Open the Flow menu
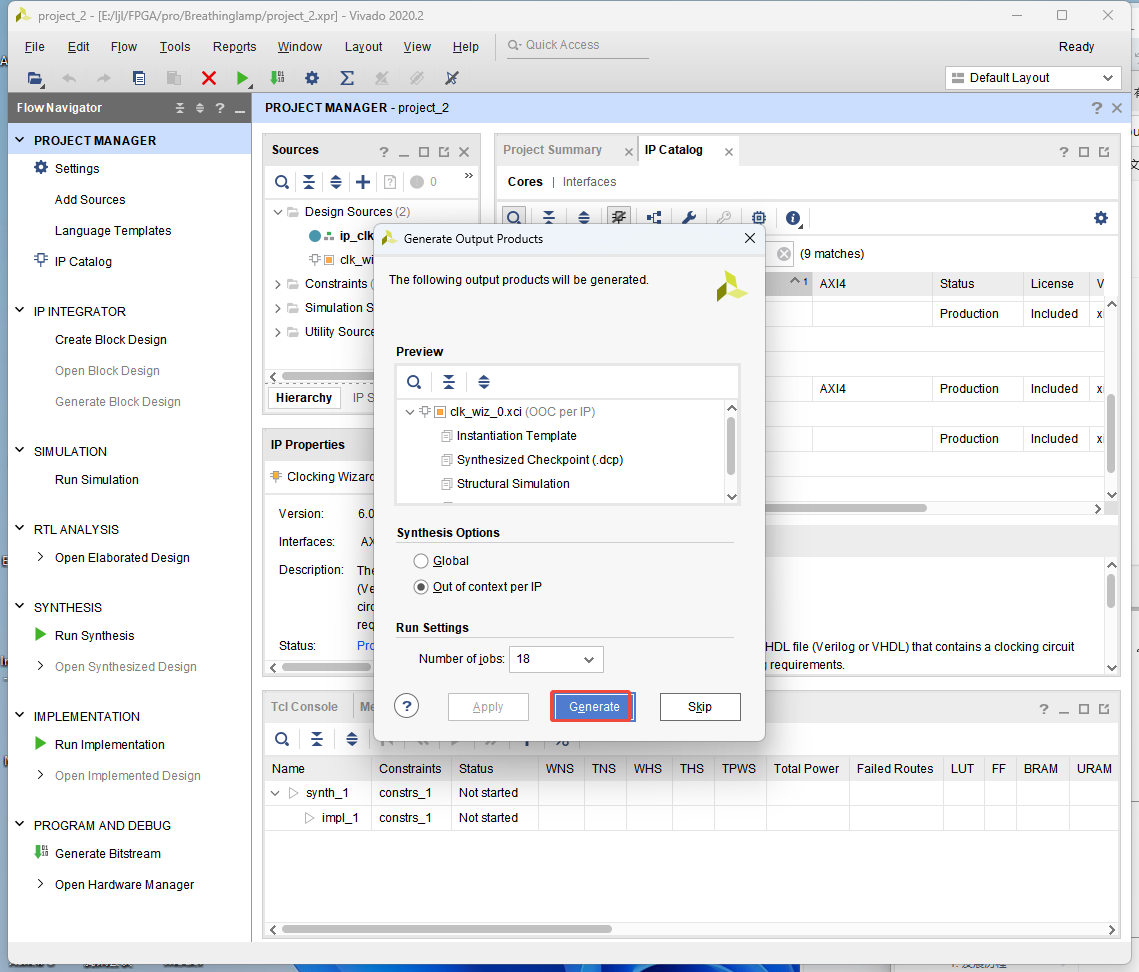1139x972 pixels. tap(123, 46)
